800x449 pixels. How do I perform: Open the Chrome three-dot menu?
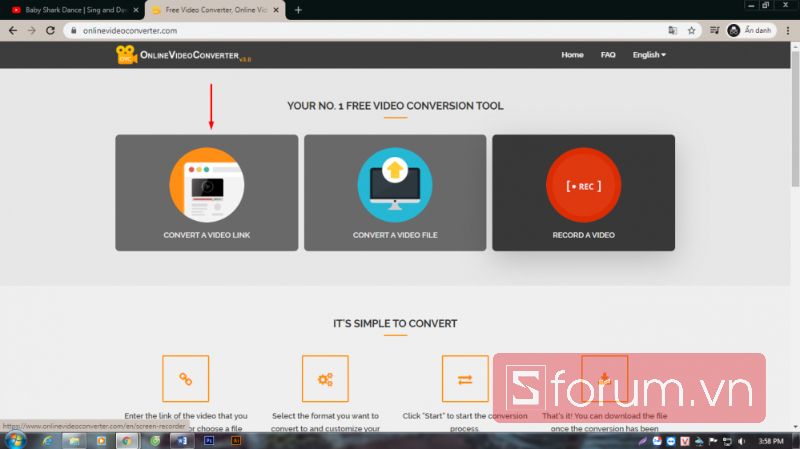(788, 31)
